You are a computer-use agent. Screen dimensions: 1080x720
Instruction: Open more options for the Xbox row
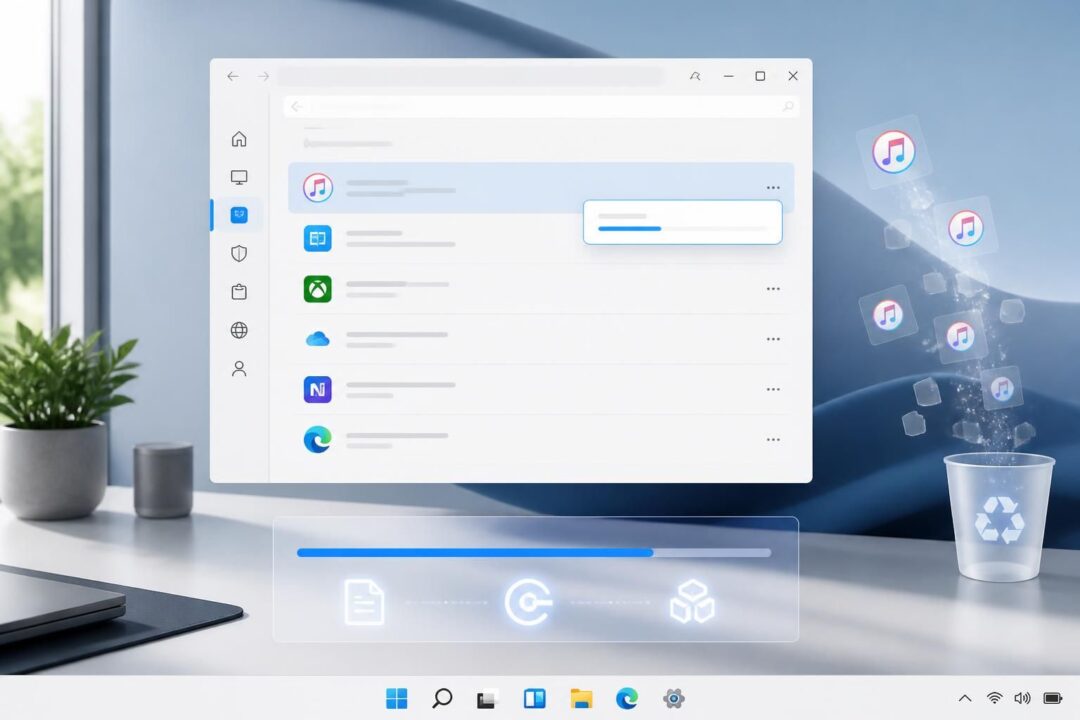coord(773,289)
